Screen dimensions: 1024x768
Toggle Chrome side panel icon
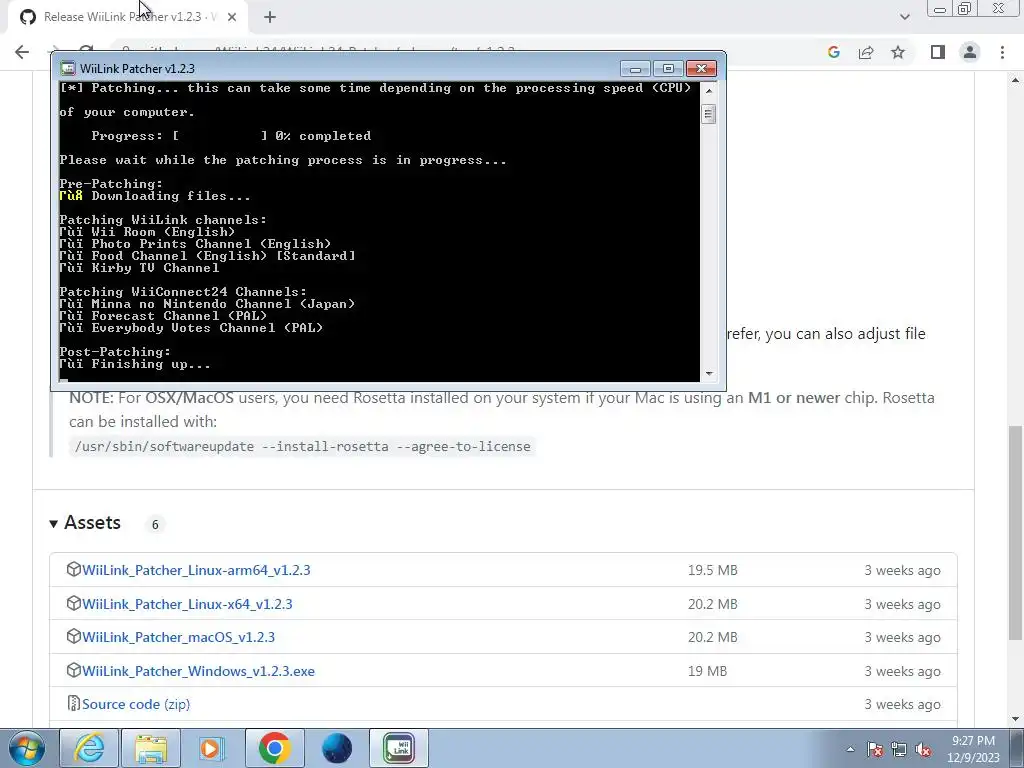[x=938, y=52]
